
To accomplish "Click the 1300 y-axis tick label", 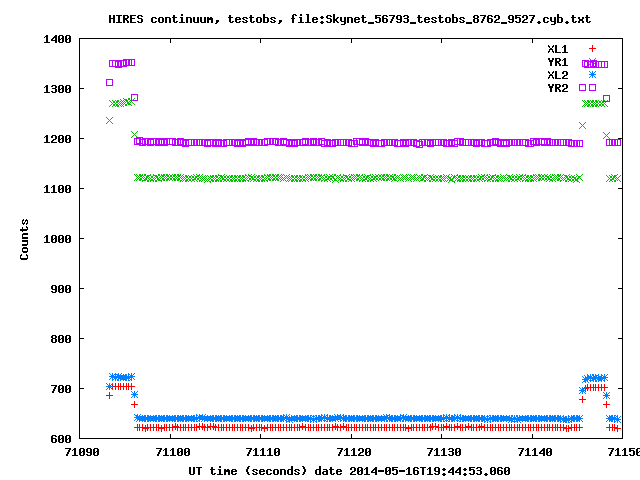I will click(58, 89).
